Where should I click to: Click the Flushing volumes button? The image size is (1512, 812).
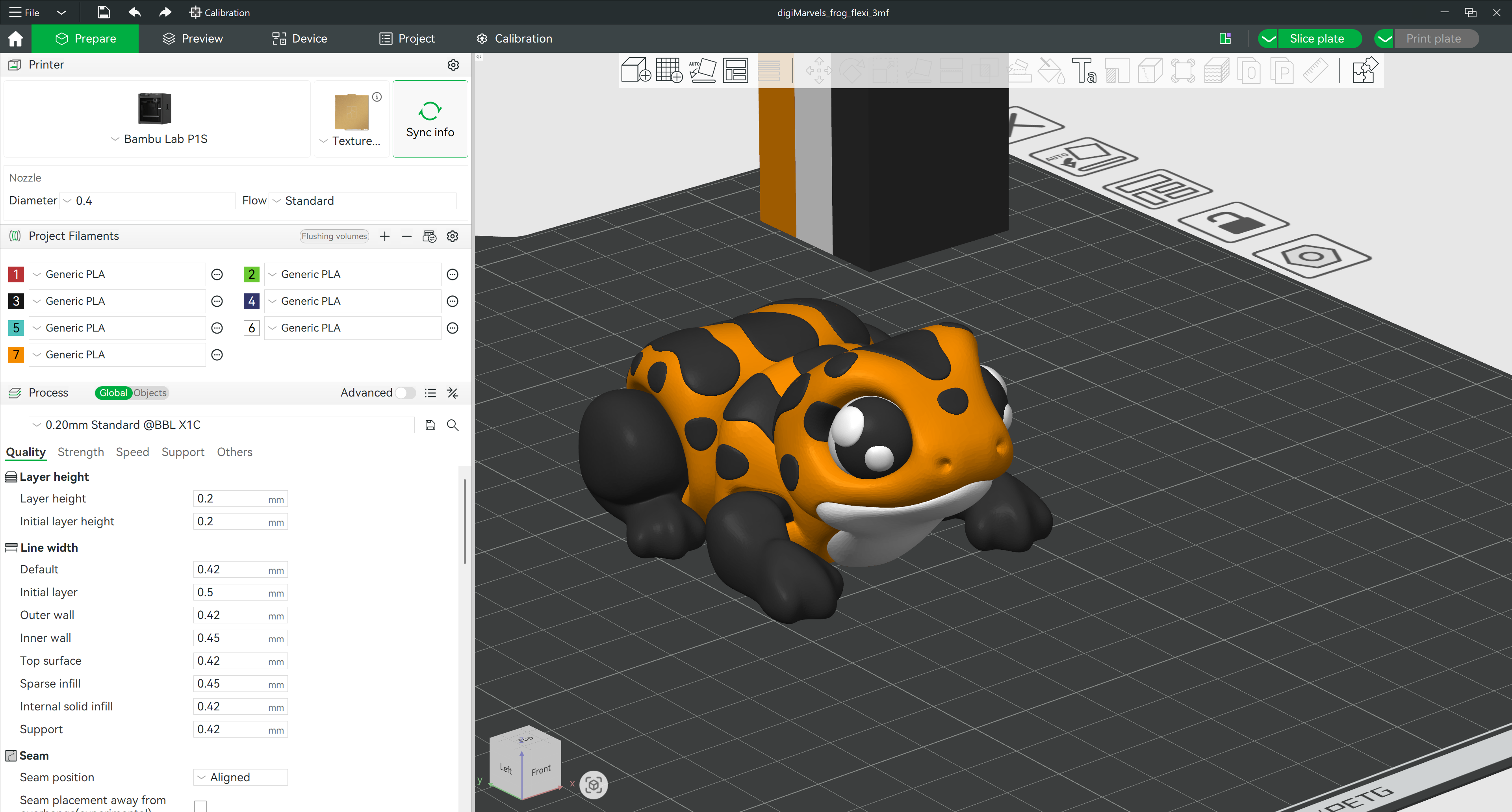tap(334, 236)
